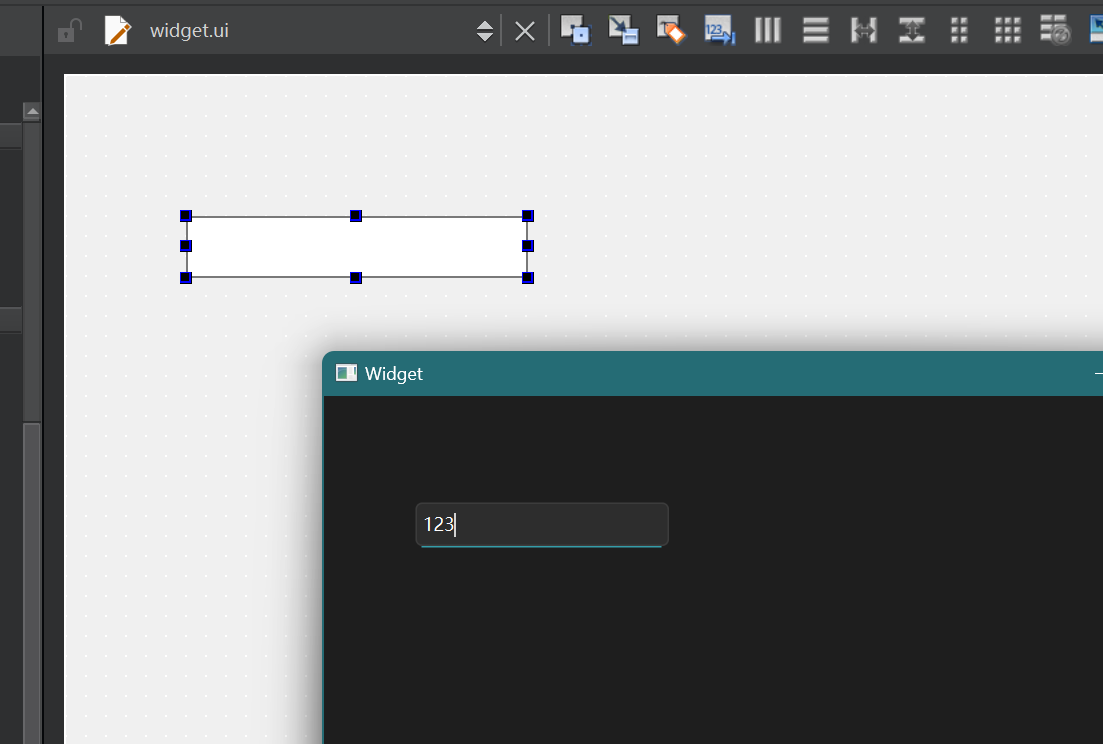The height and width of the screenshot is (744, 1103).
Task: Click the text field containing 123
Action: (x=541, y=525)
